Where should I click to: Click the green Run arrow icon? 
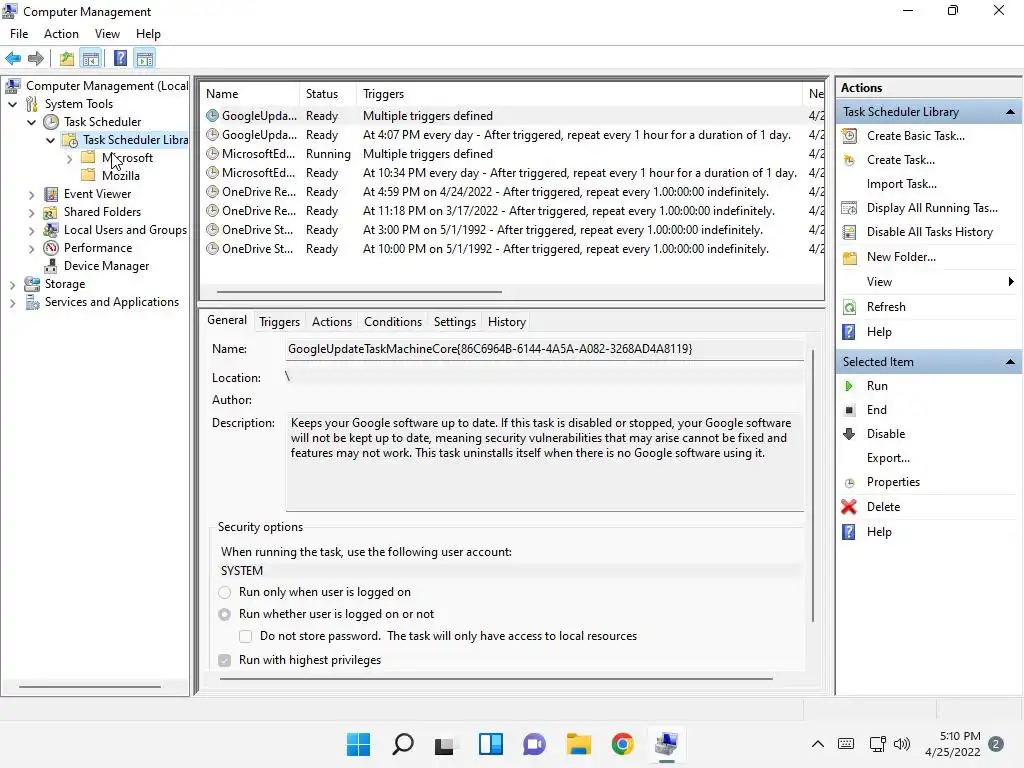[849, 386]
